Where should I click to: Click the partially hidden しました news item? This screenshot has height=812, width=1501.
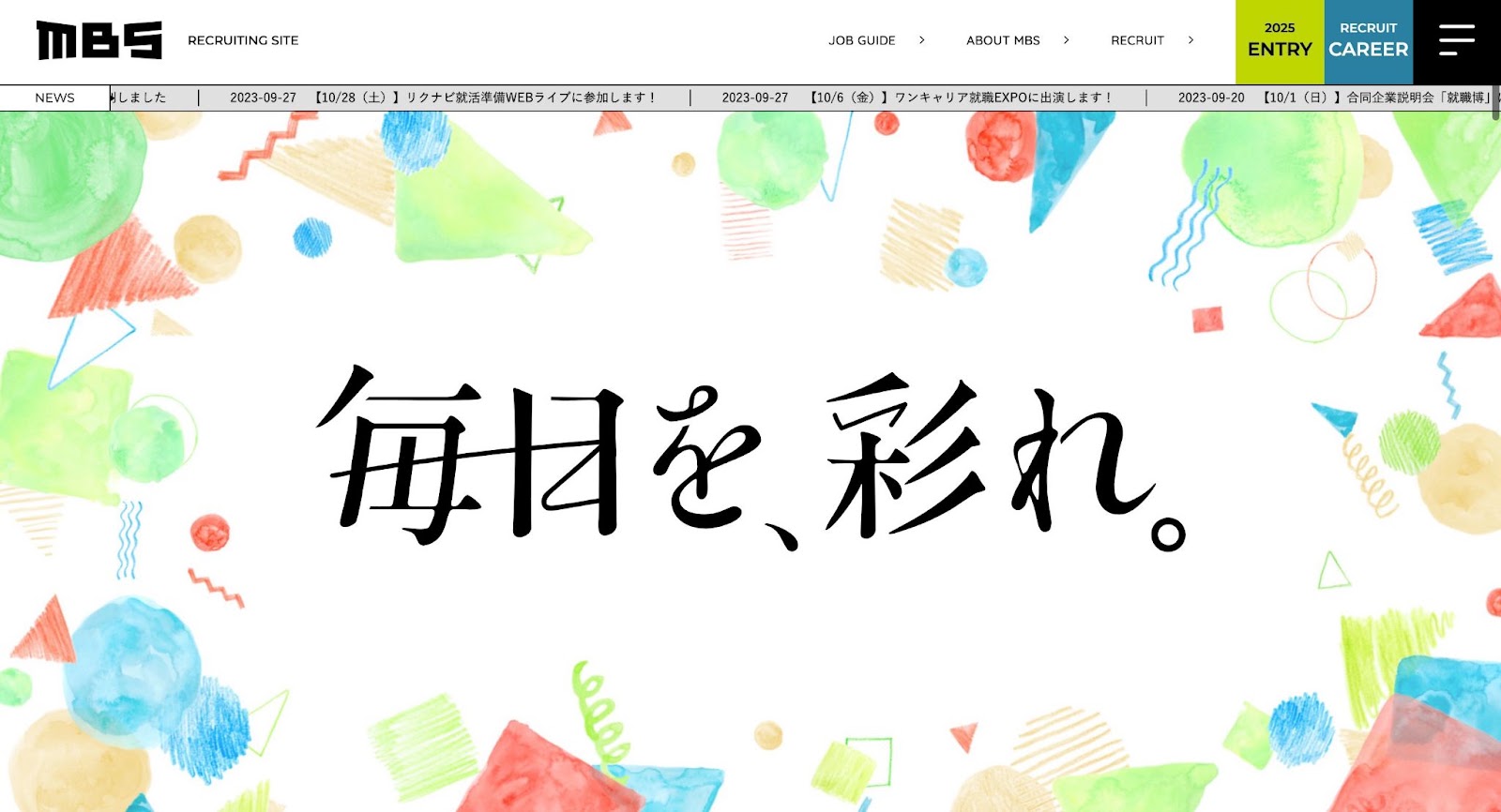pyautogui.click(x=139, y=98)
